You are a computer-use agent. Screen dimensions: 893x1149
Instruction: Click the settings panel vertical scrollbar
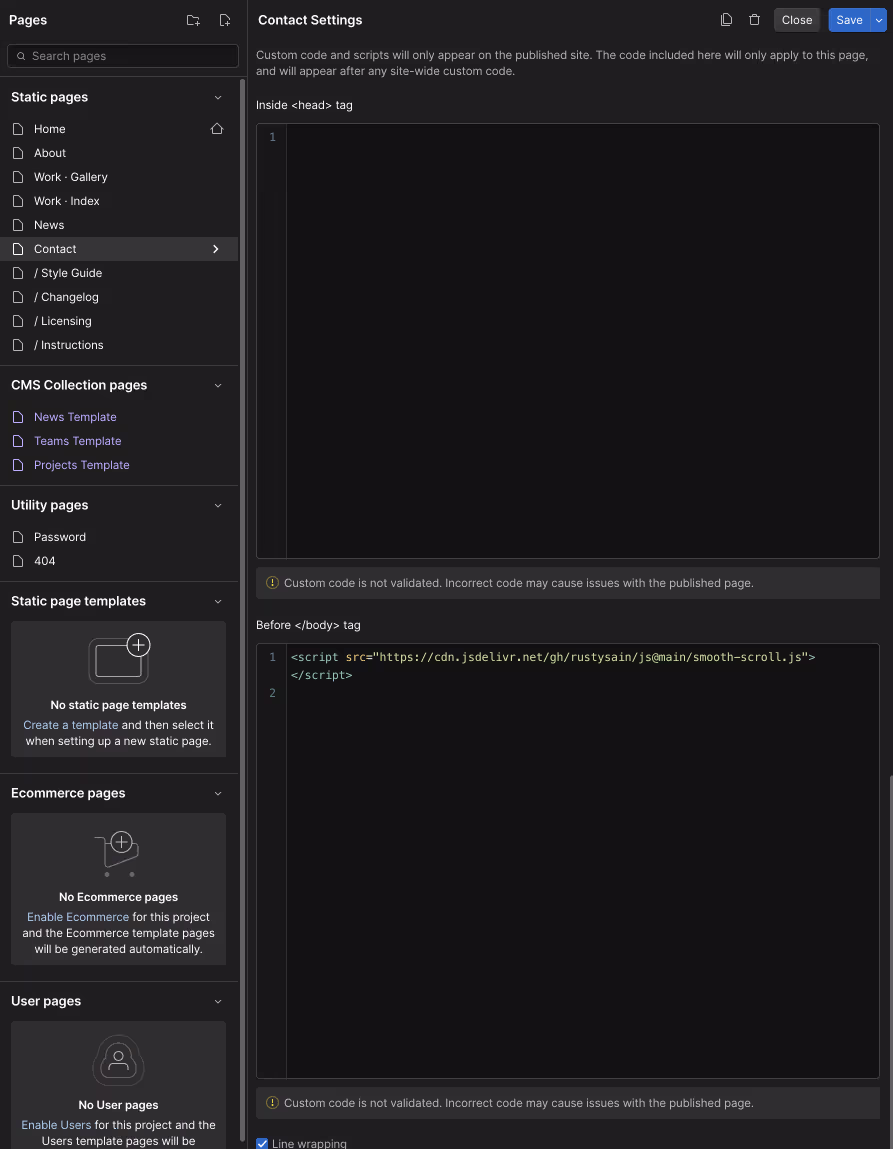tap(890, 960)
